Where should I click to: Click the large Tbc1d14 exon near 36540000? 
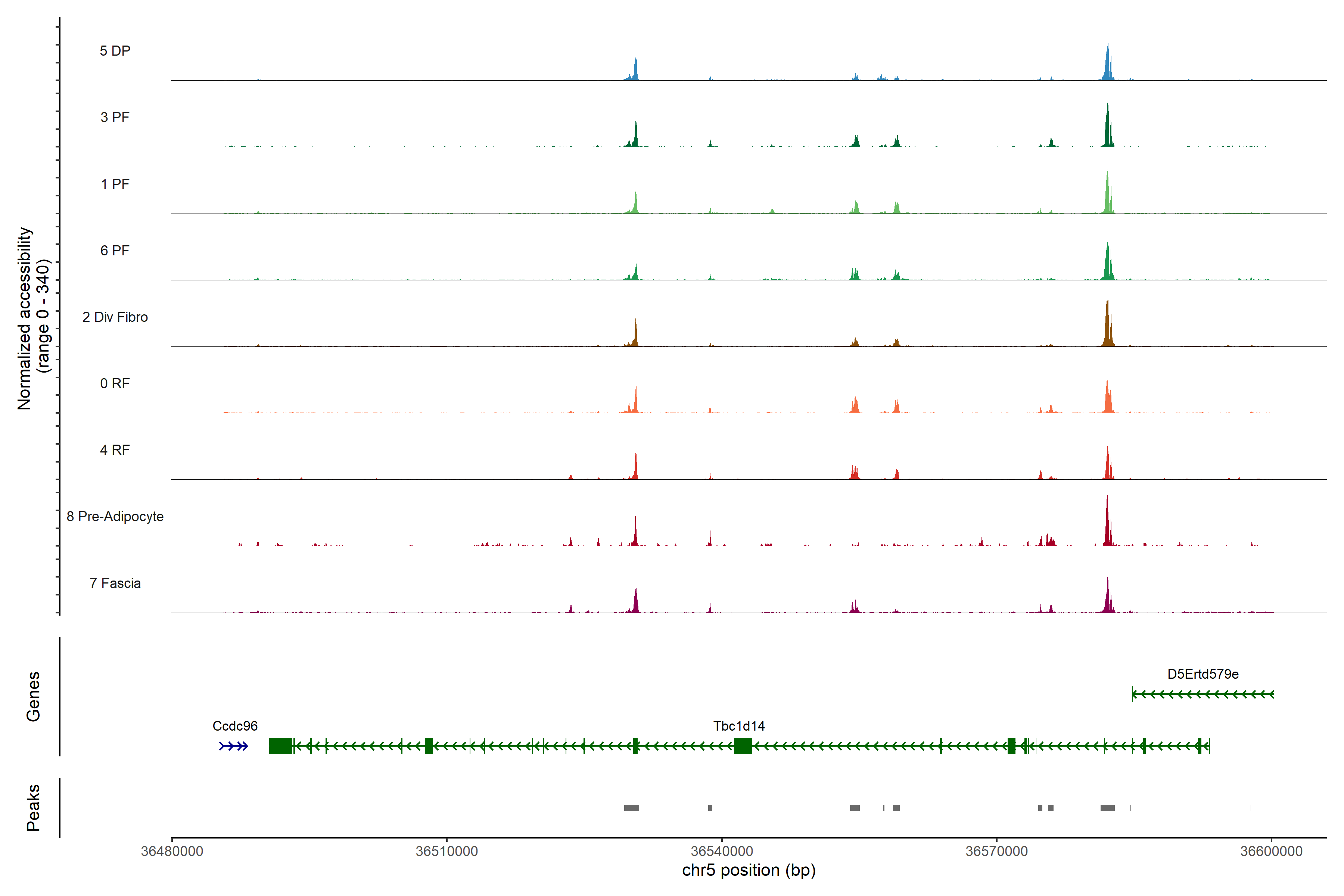tap(743, 746)
